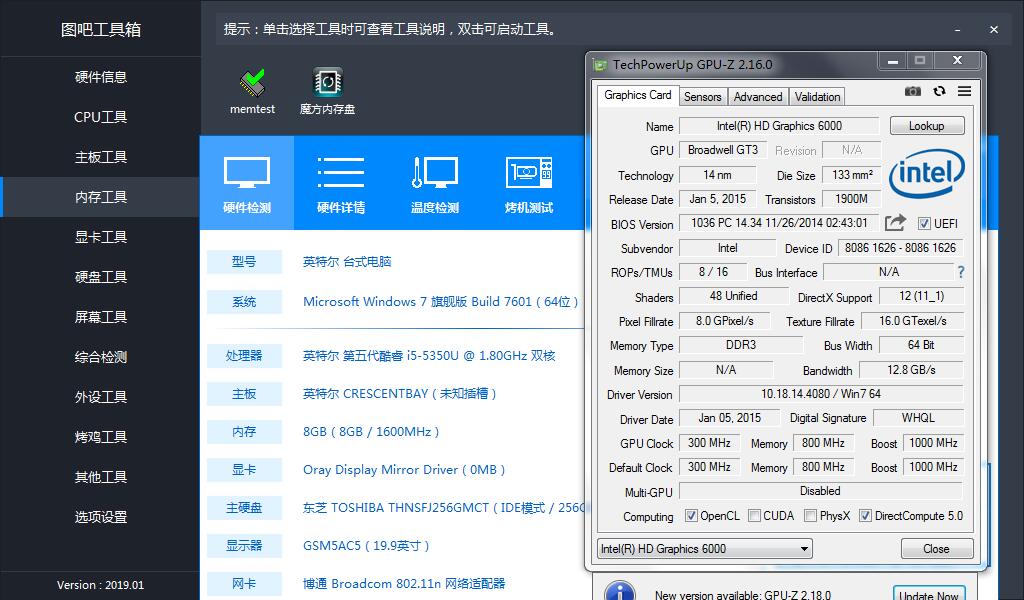Image resolution: width=1024 pixels, height=600 pixels.
Task: Click the CRESCENTBAY motherboard entry
Action: 399,394
